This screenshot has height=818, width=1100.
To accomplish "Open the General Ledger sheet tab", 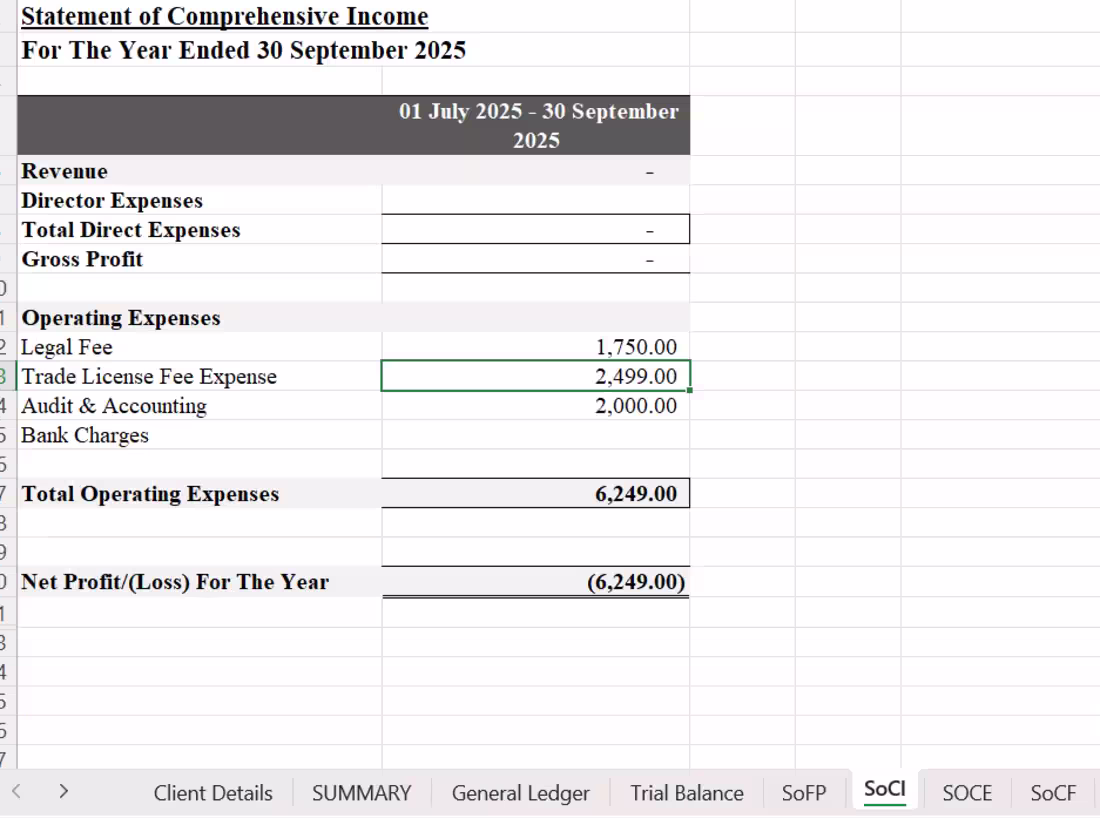I will click(x=521, y=793).
